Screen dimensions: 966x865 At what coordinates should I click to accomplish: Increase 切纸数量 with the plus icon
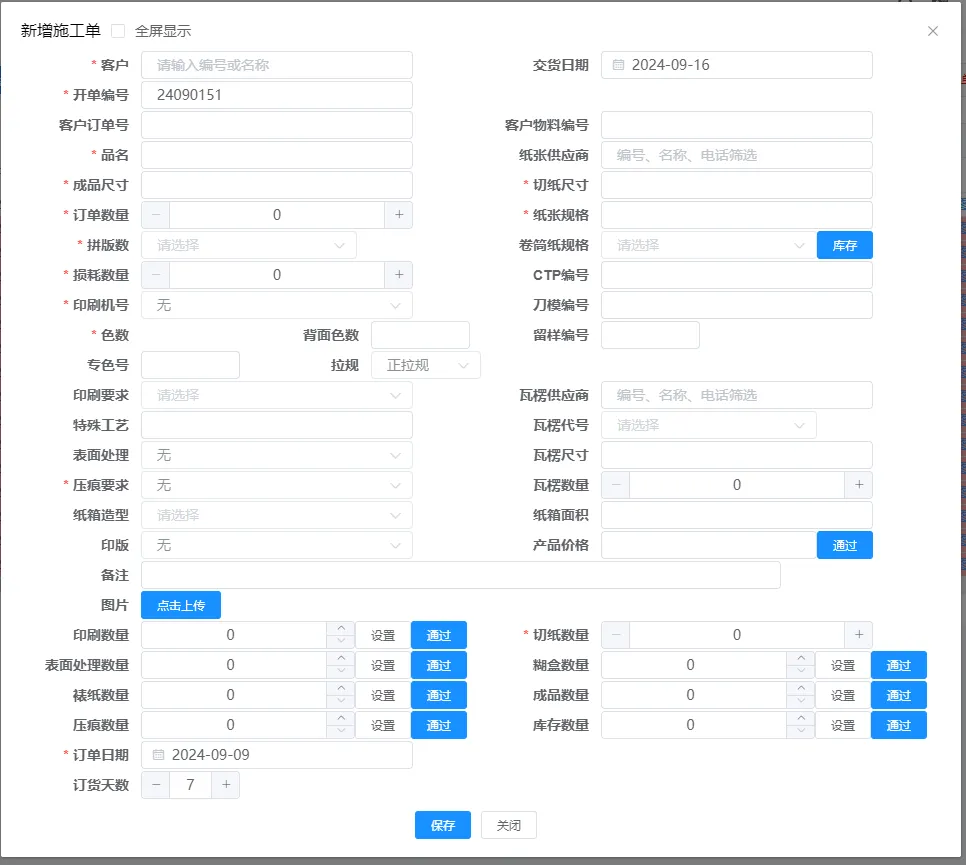(859, 635)
